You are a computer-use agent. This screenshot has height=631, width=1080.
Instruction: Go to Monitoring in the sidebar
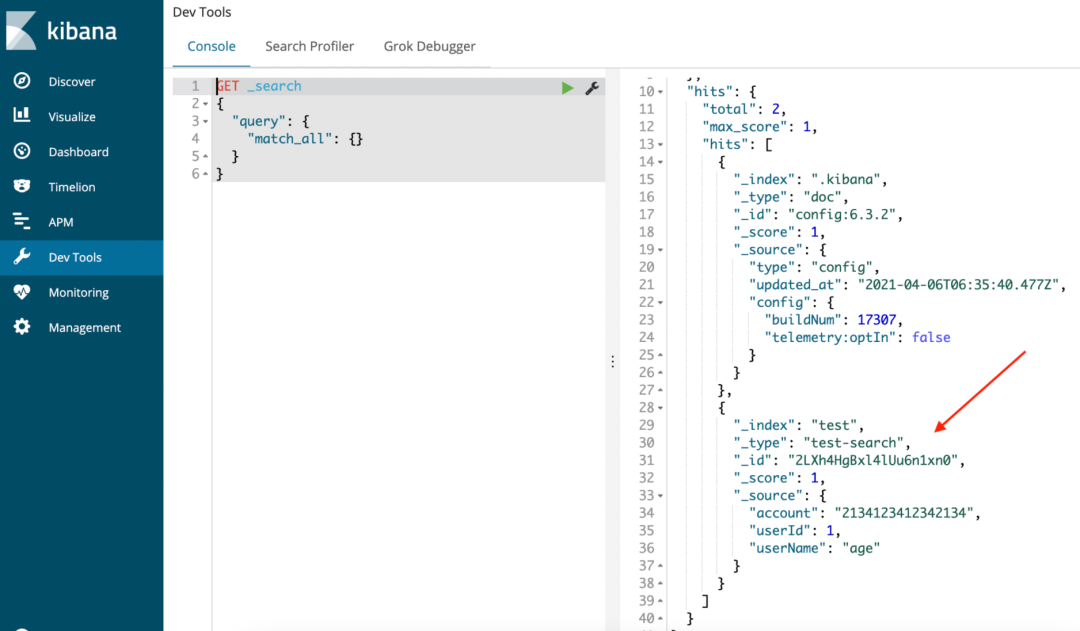pyautogui.click(x=79, y=292)
